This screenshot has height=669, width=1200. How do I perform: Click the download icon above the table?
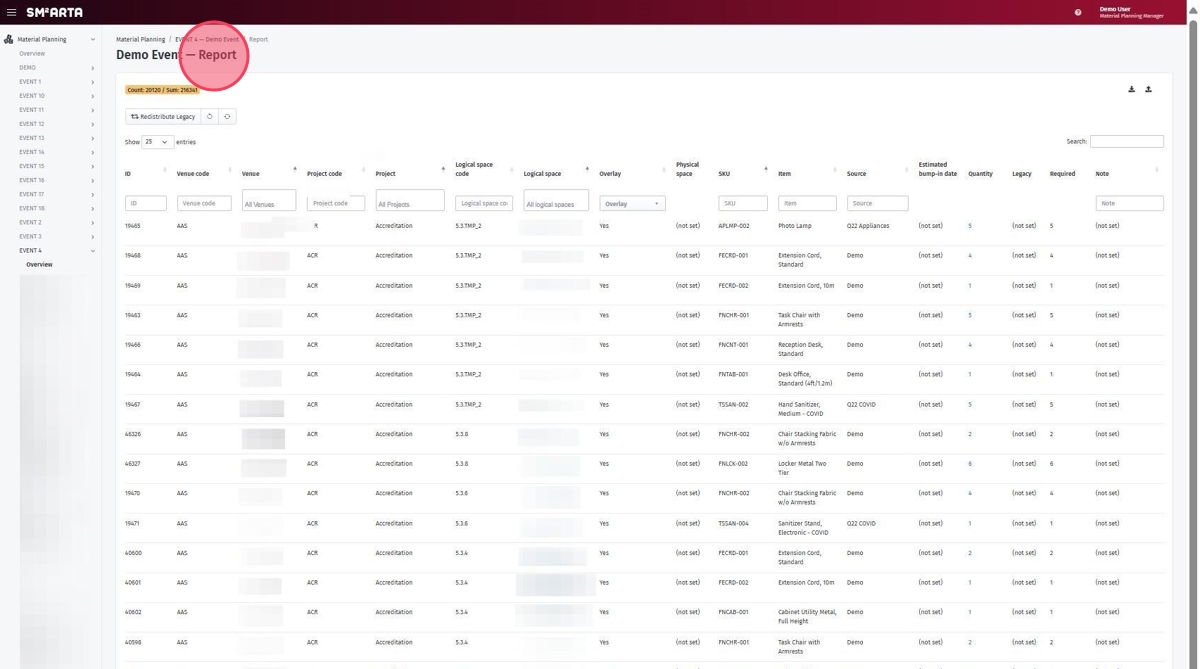tap(1131, 89)
